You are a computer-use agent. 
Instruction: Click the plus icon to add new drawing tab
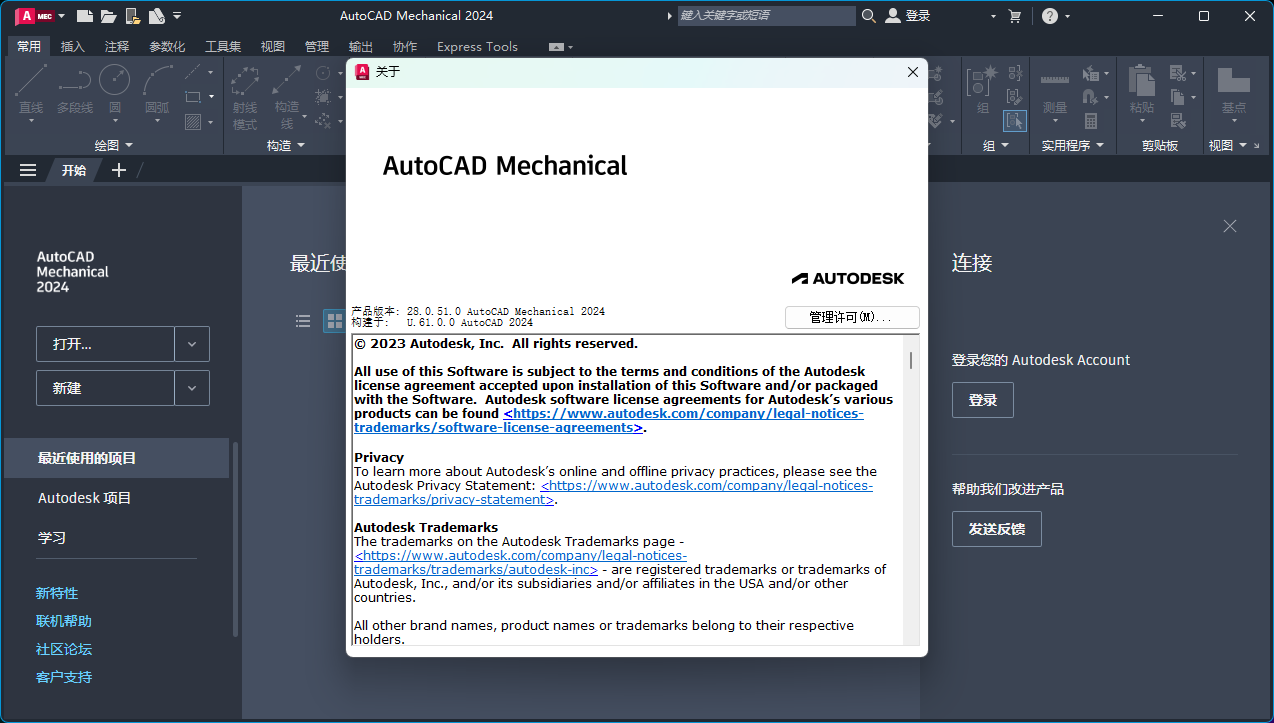click(x=118, y=170)
